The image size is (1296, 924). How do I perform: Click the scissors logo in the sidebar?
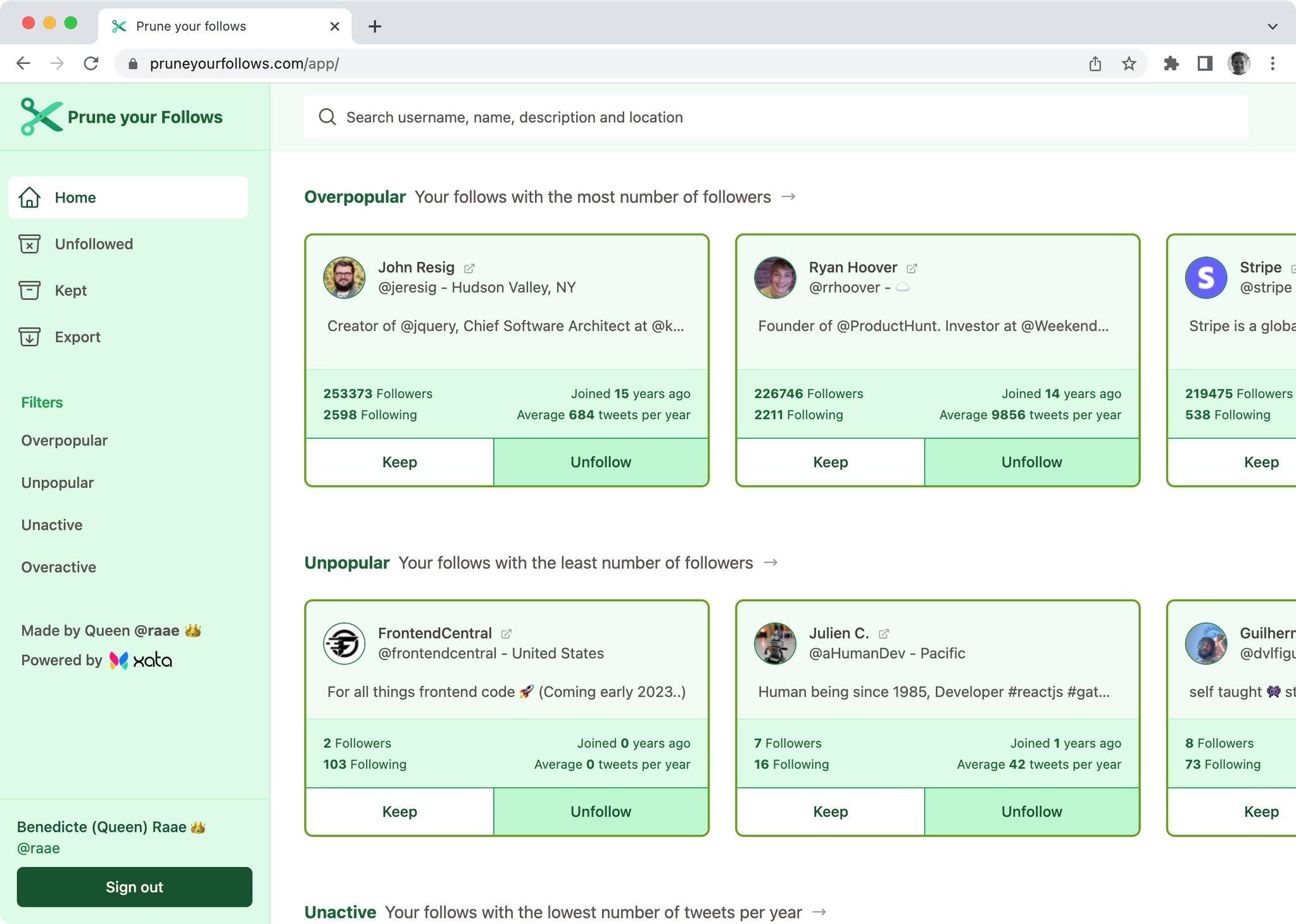click(x=41, y=116)
